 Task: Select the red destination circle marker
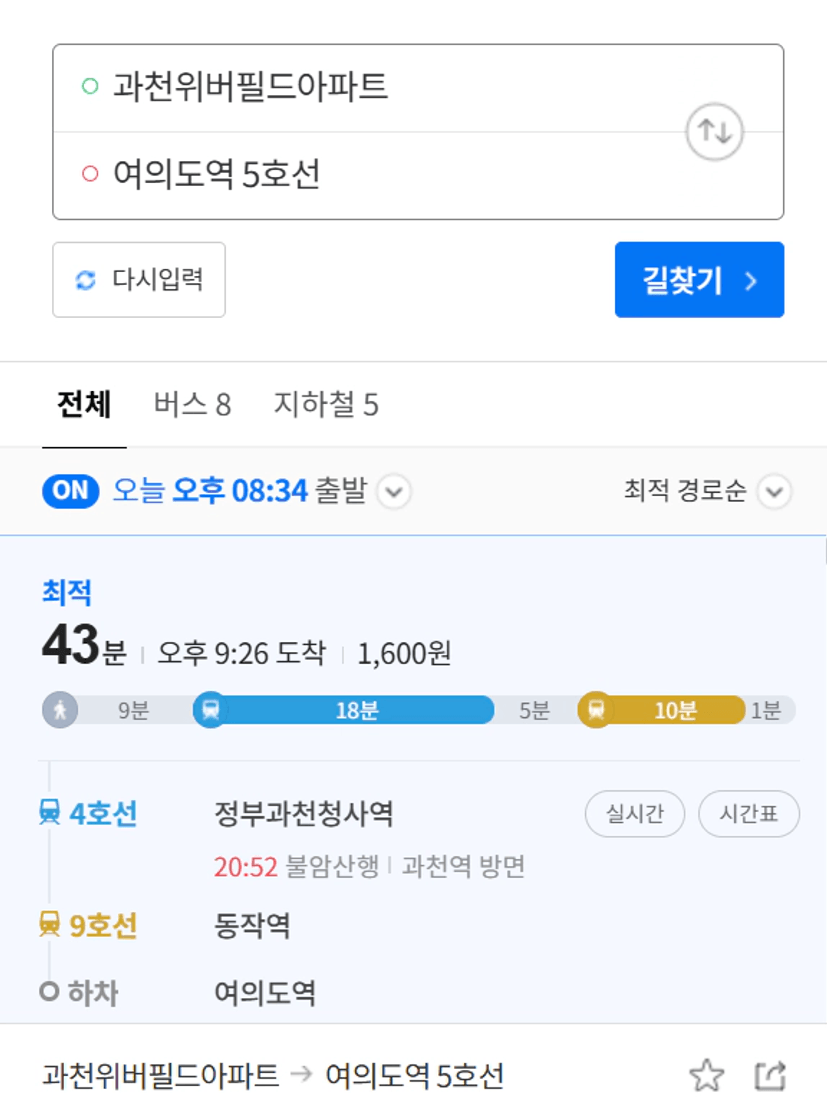90,174
